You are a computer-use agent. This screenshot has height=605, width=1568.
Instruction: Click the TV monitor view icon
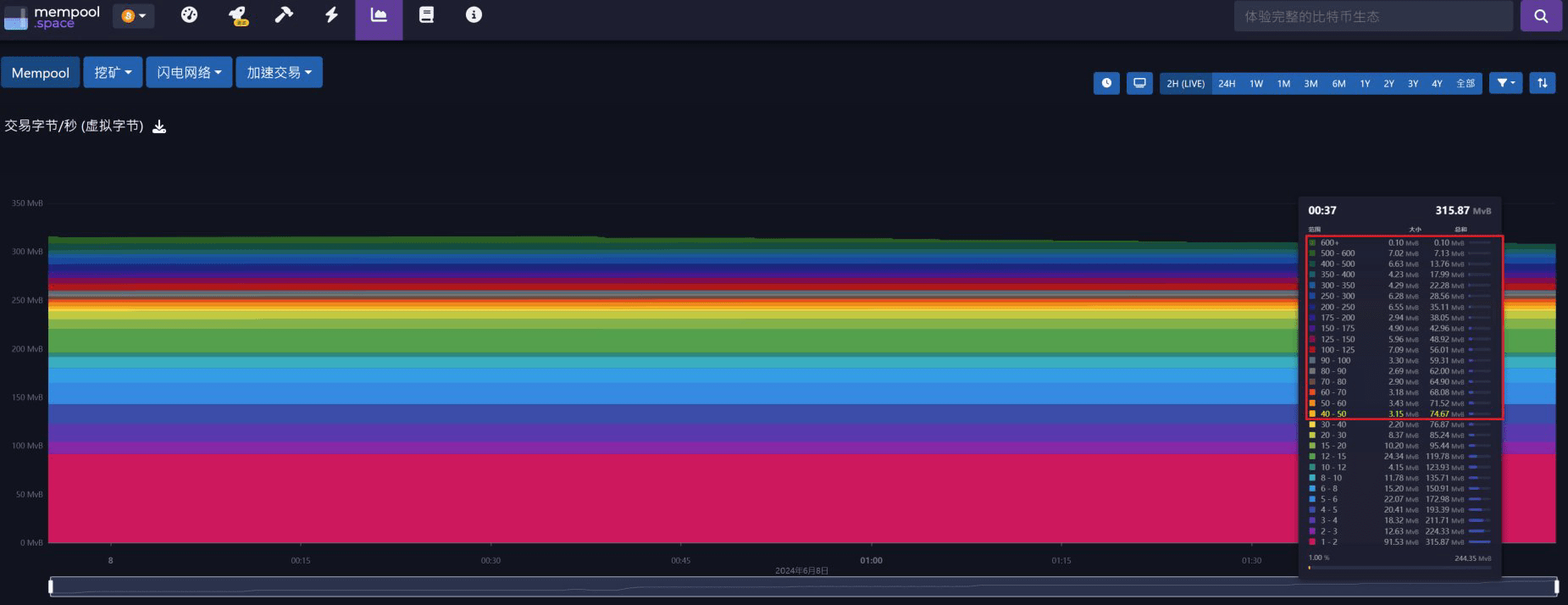point(1139,83)
